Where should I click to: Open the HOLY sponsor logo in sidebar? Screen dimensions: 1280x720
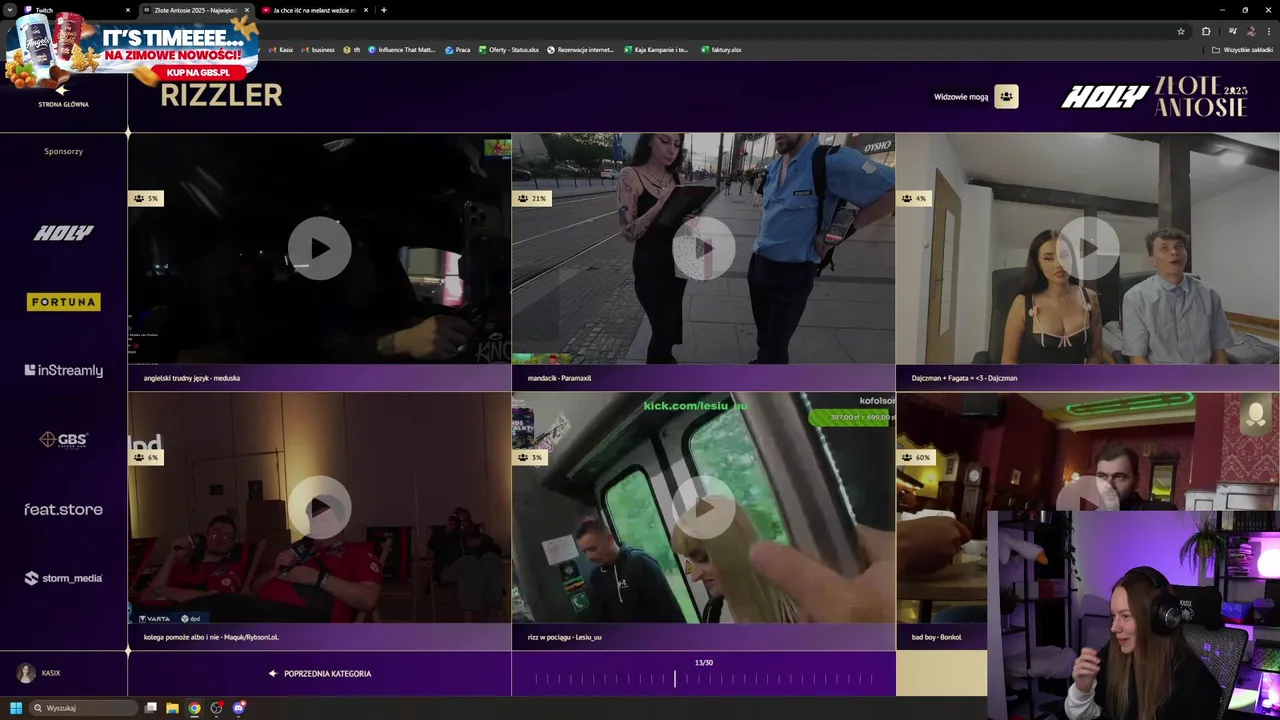(63, 233)
